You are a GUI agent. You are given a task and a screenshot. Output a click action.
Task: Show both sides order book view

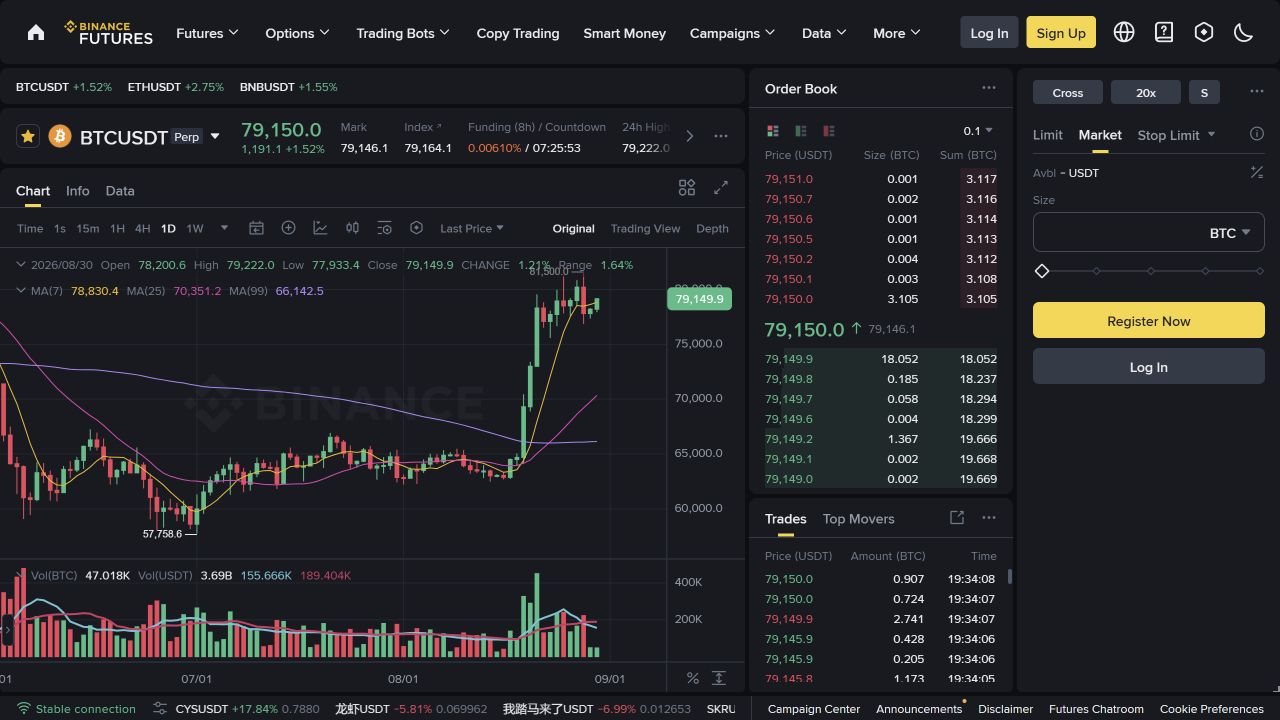pos(773,131)
